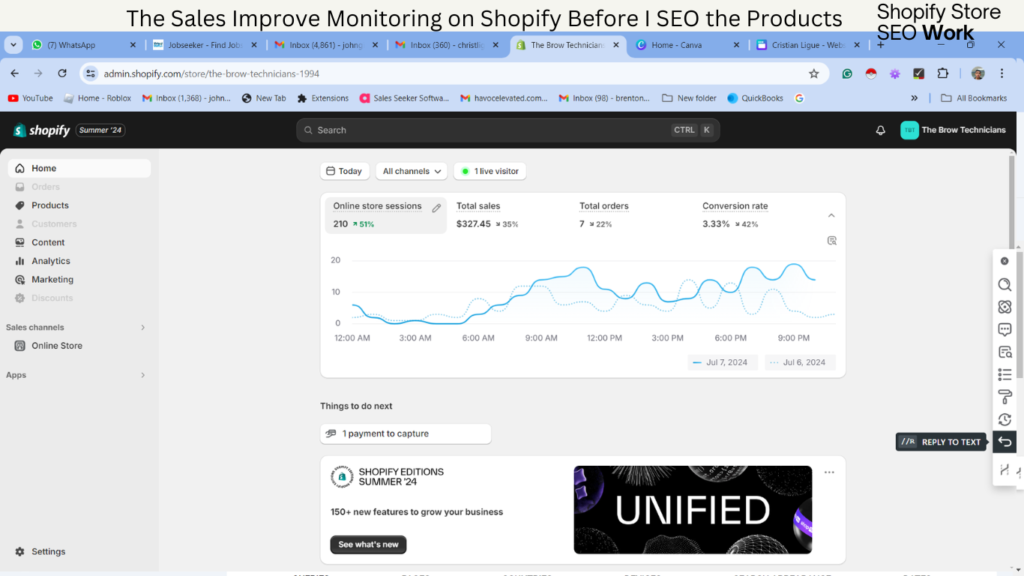Click the paint roller icon in side toolbar

1004,396
